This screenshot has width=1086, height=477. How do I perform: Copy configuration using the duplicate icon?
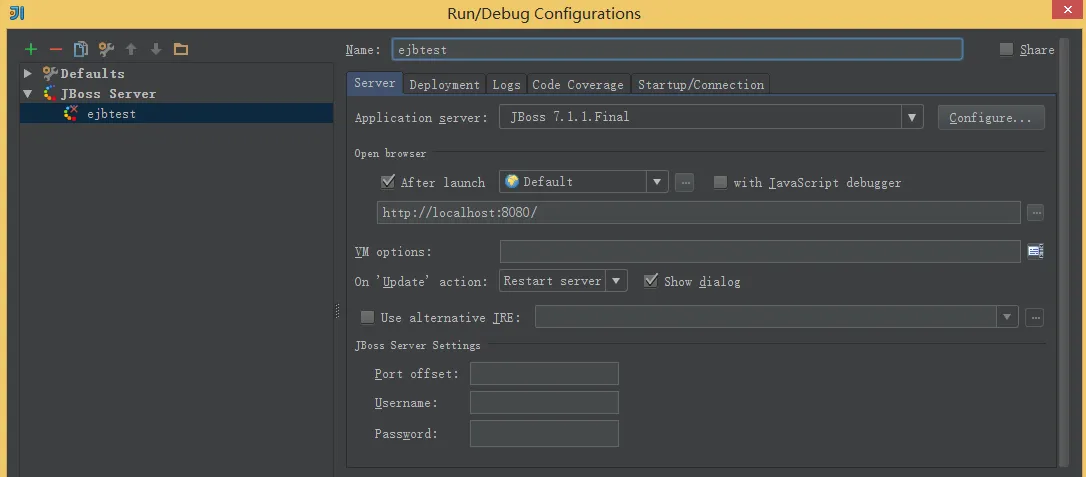(81, 49)
